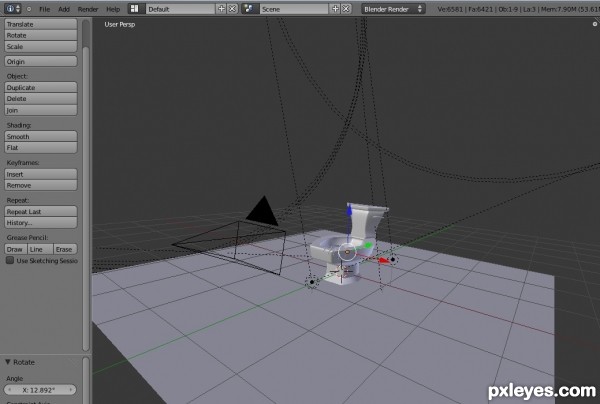The height and width of the screenshot is (404, 600).
Task: Add a new screen layout
Action: pyautogui.click(x=221, y=9)
